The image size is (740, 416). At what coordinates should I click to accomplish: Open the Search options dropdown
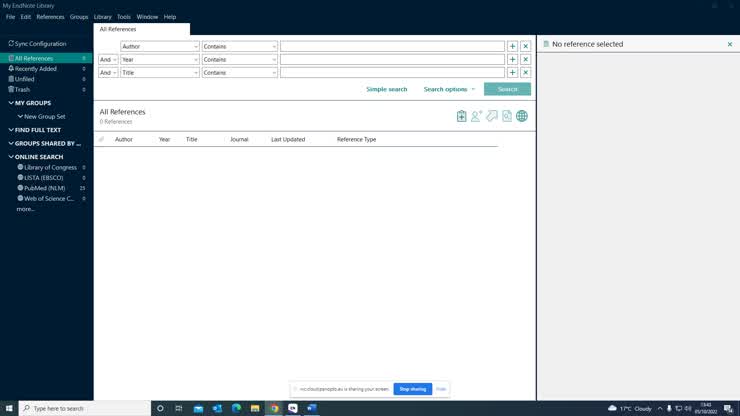click(449, 89)
